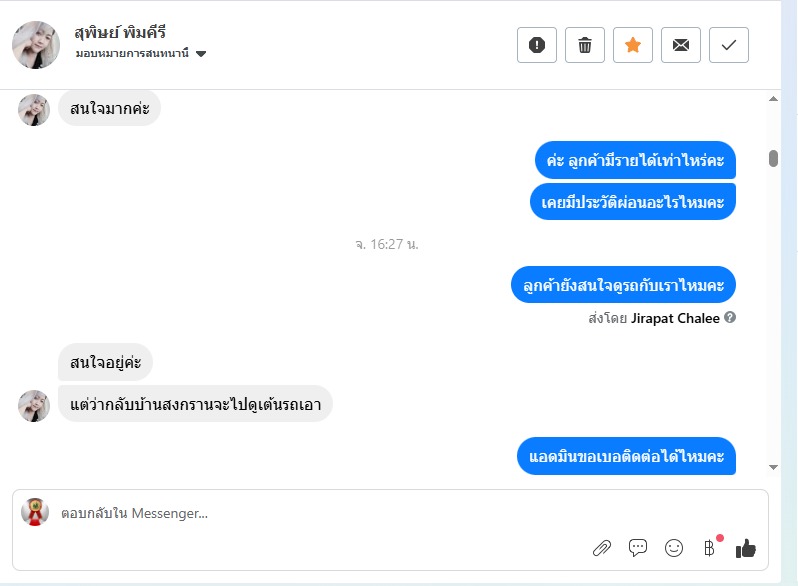Mark conversation done with checkmark button

click(x=729, y=45)
